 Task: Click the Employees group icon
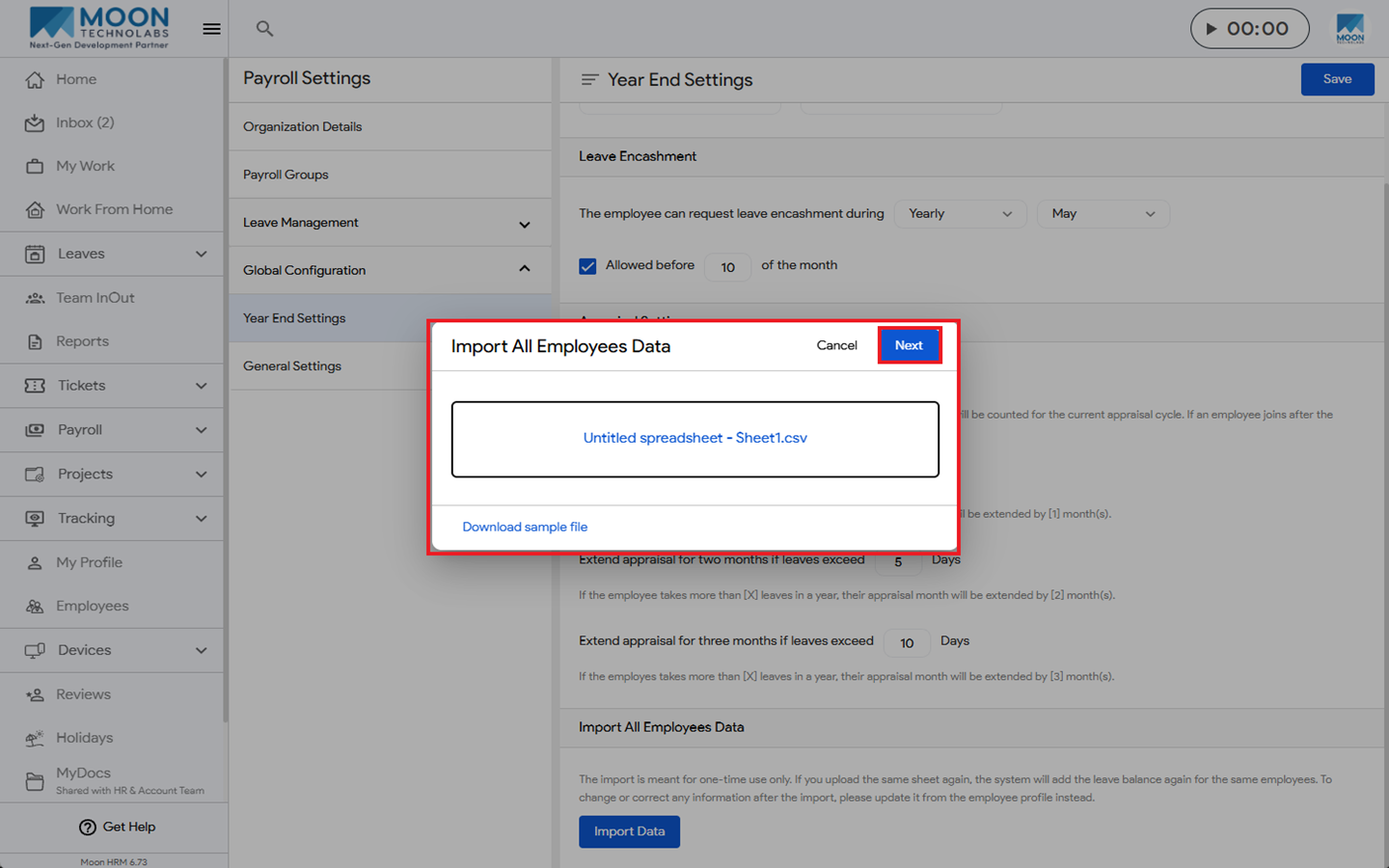coord(35,607)
